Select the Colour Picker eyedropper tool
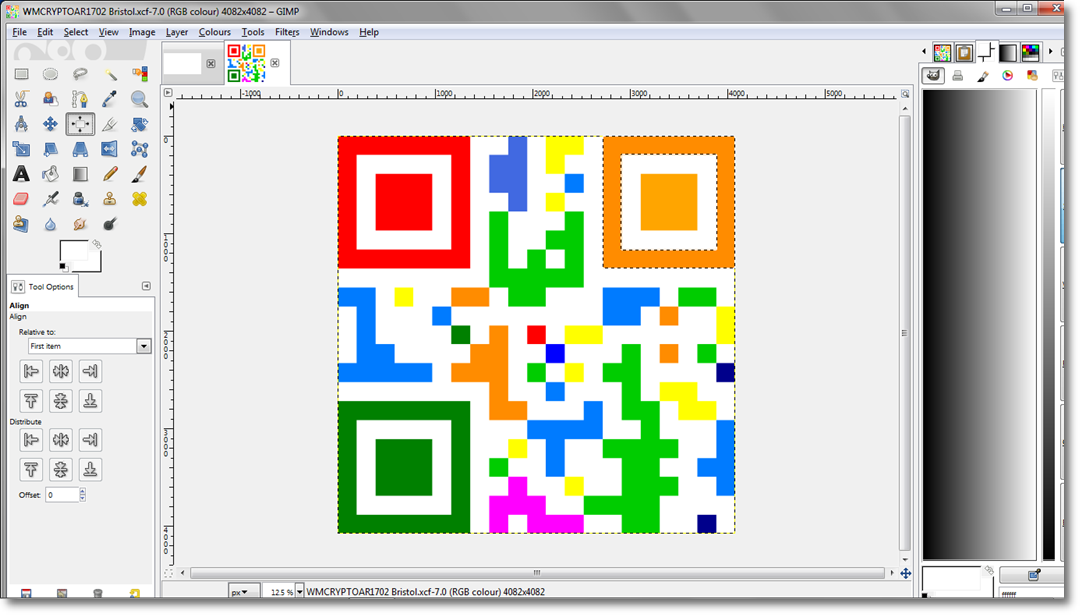Screen dimensions: 1080x615 (110, 99)
